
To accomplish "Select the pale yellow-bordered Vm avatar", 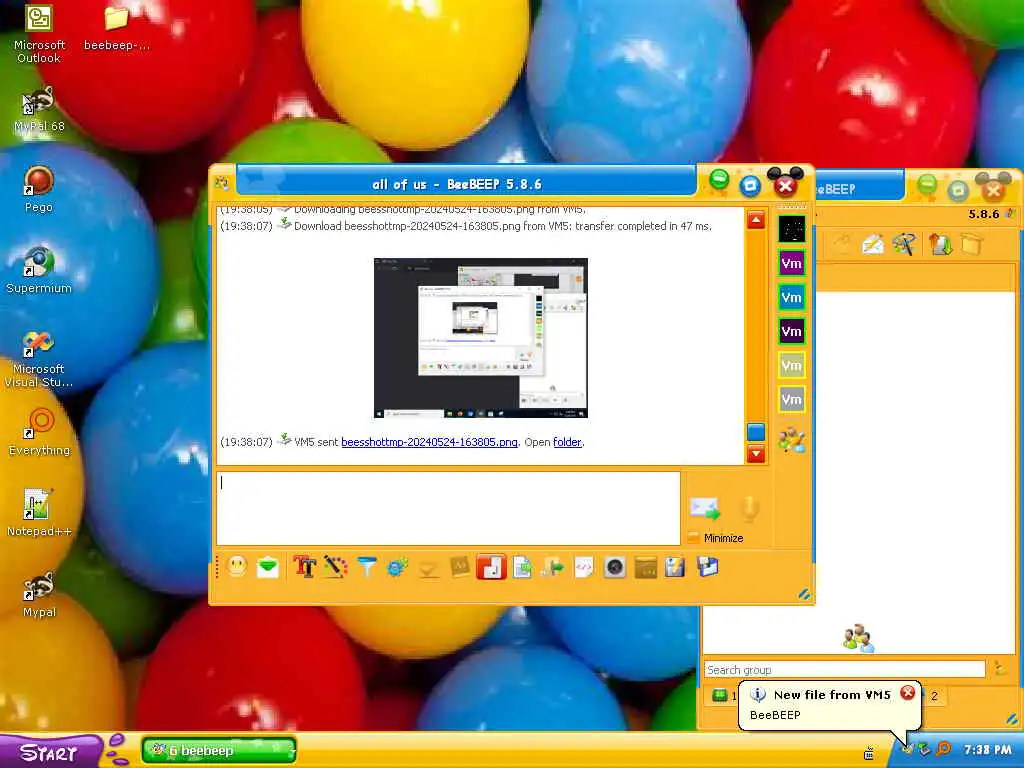I will 792,365.
